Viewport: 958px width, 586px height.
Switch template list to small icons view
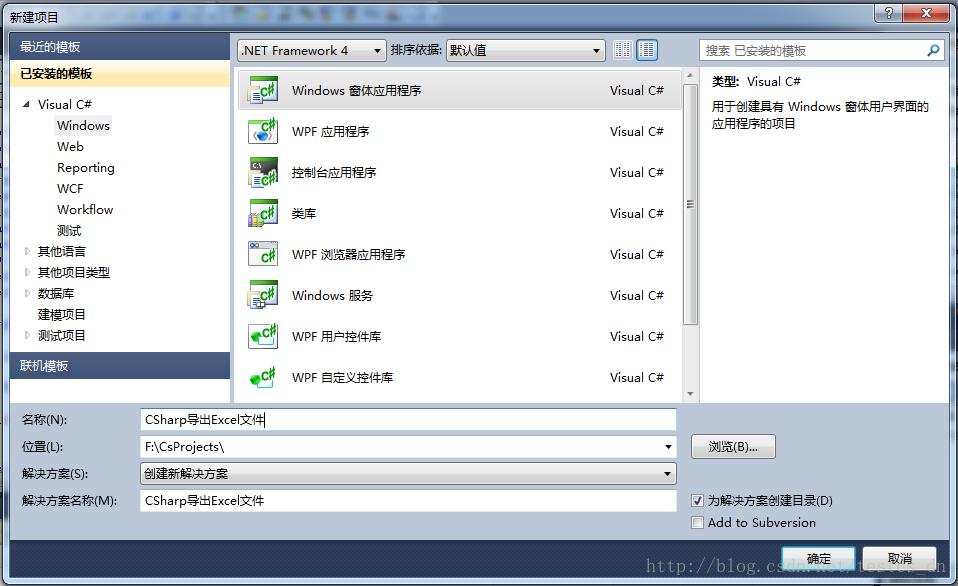pos(623,50)
